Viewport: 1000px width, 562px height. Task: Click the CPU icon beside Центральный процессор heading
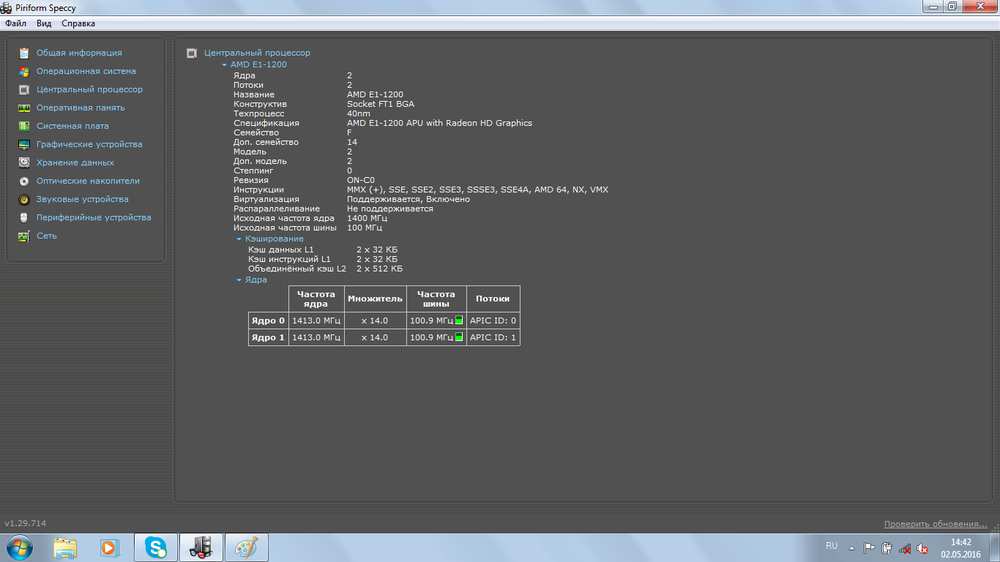191,53
